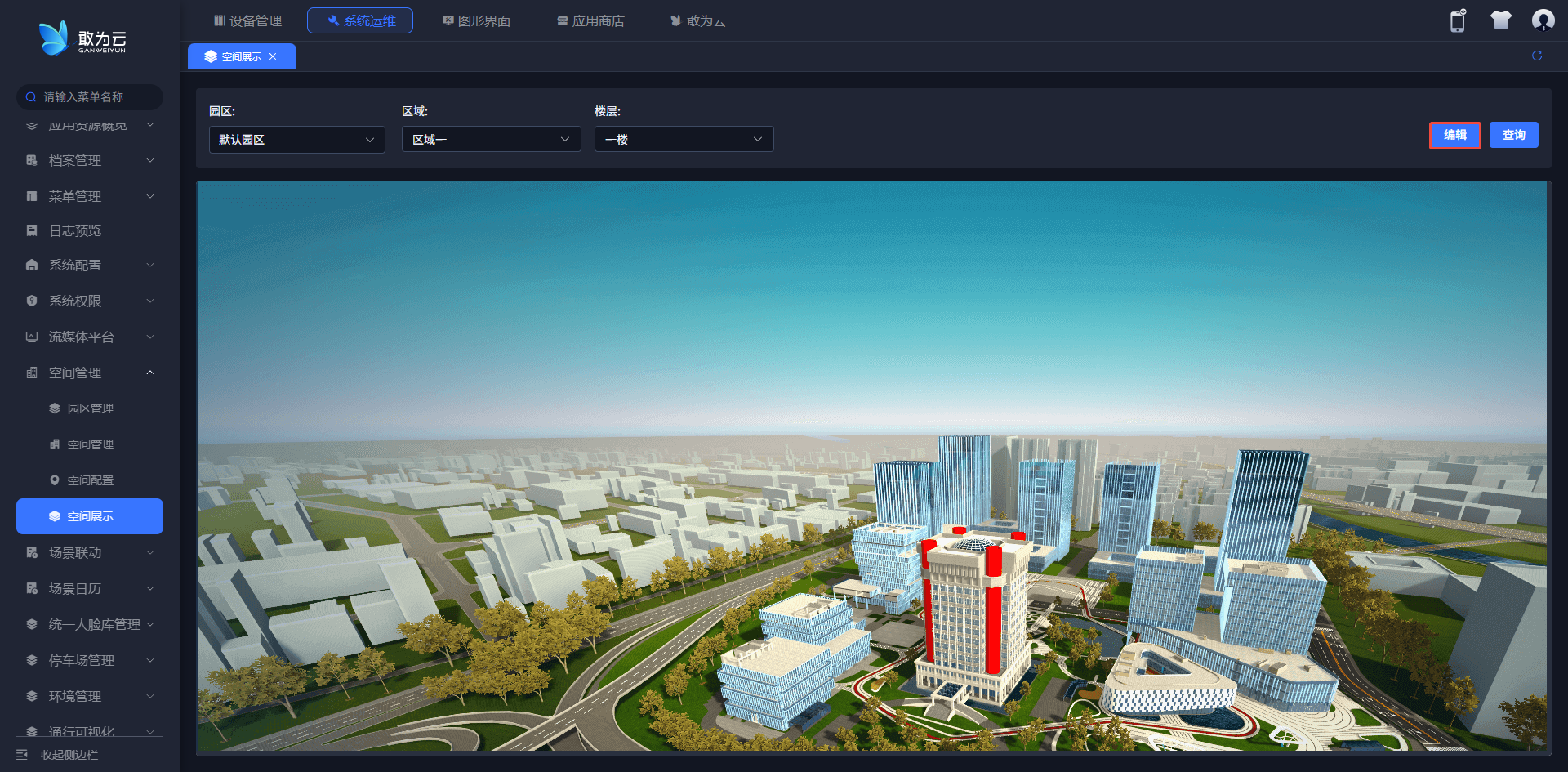This screenshot has height=772, width=1568.
Task: Collapse the 空间管理 menu chevron
Action: tap(150, 373)
